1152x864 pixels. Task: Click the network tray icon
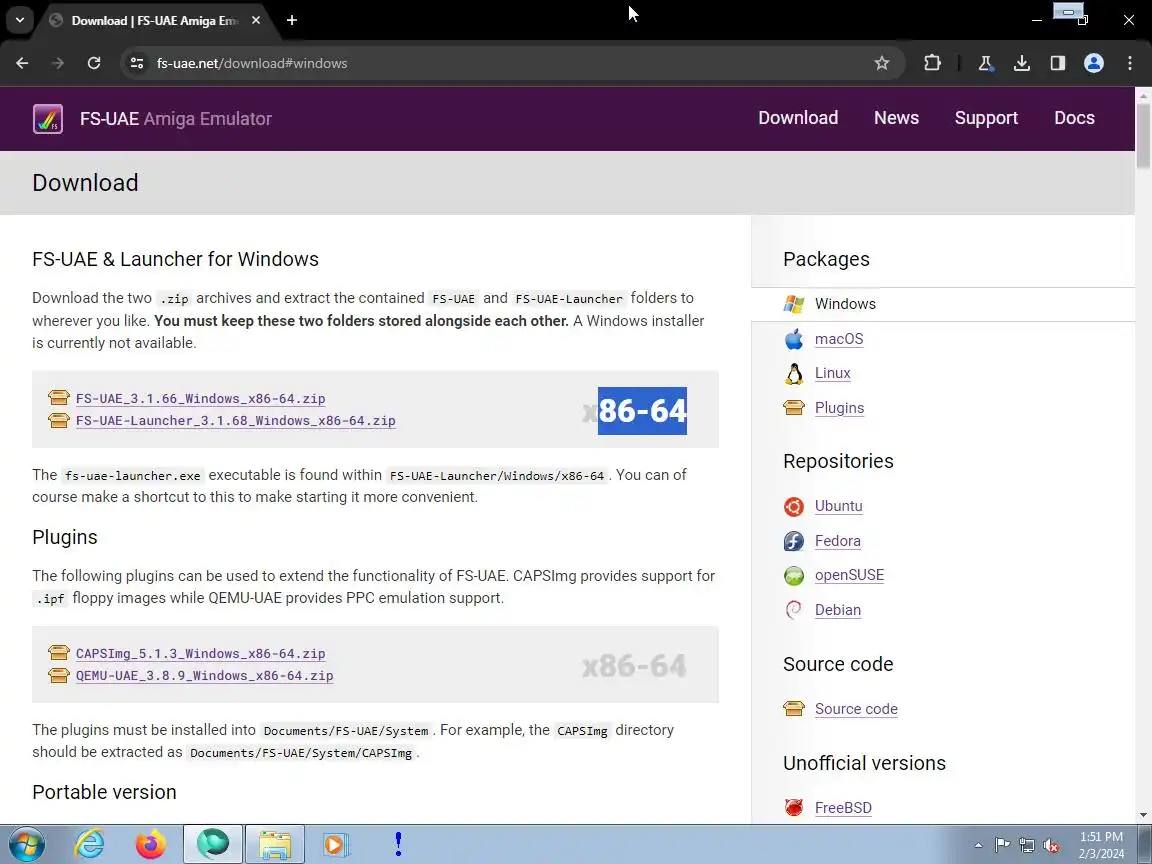pos(1027,846)
